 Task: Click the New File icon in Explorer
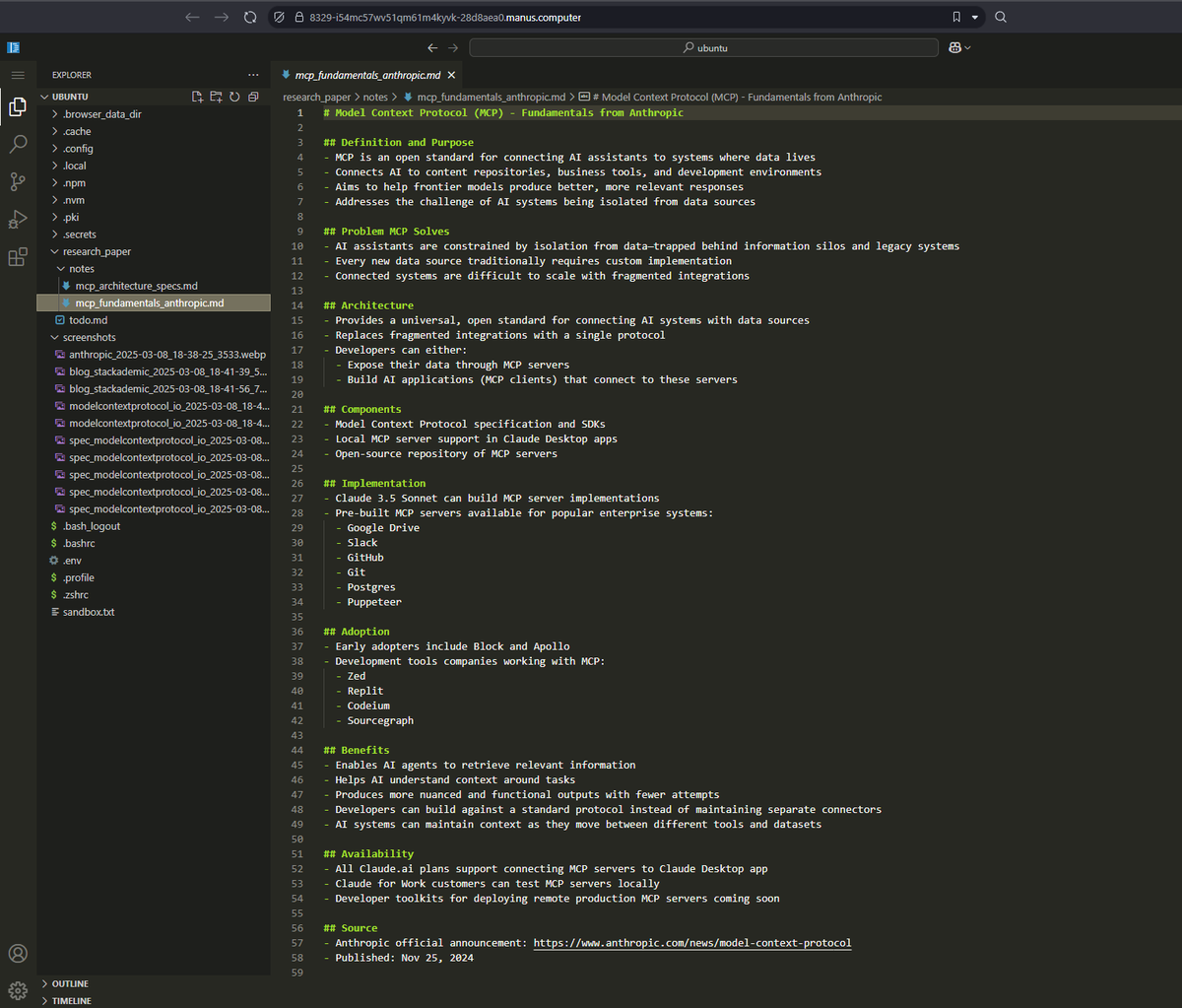pyautogui.click(x=197, y=97)
